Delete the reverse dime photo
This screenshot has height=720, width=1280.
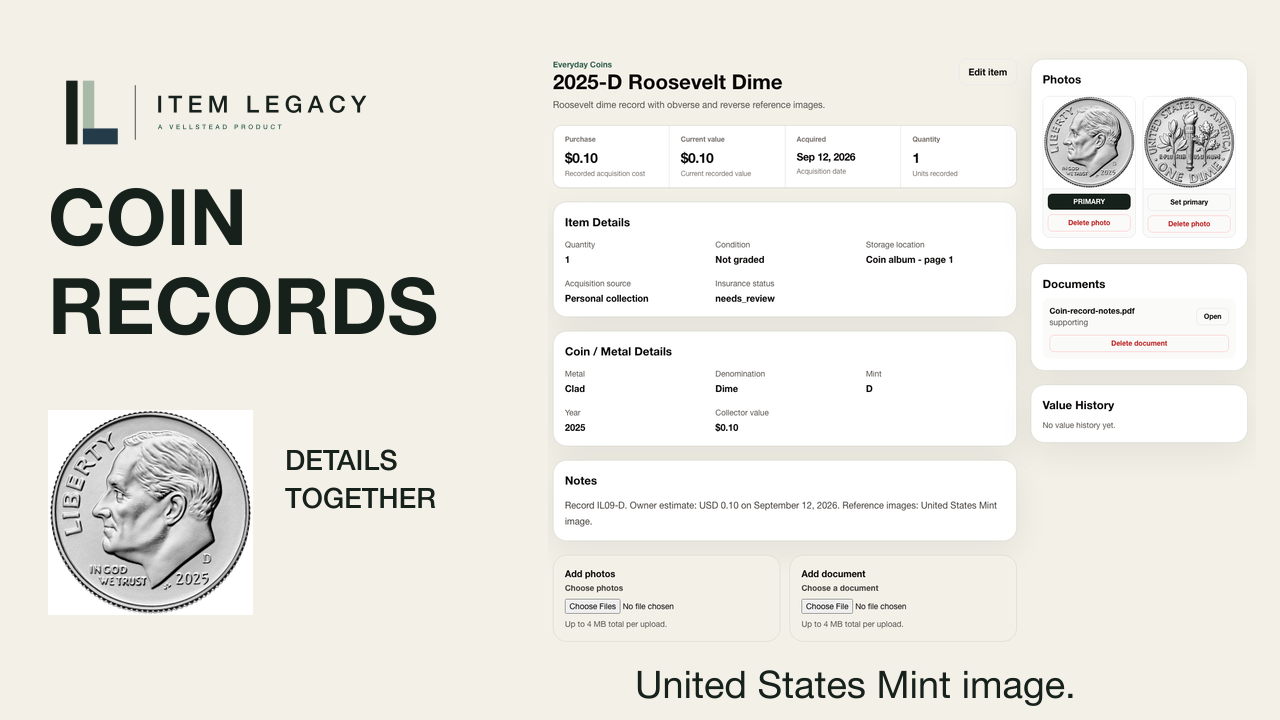point(1189,224)
